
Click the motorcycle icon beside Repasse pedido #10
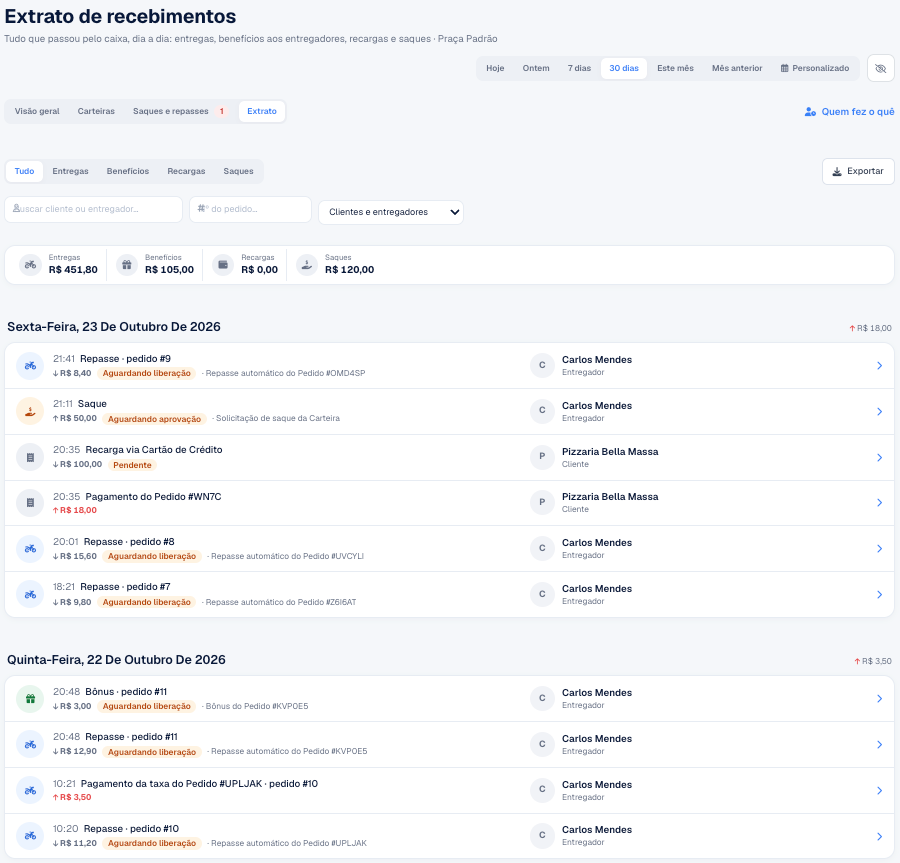(x=30, y=836)
